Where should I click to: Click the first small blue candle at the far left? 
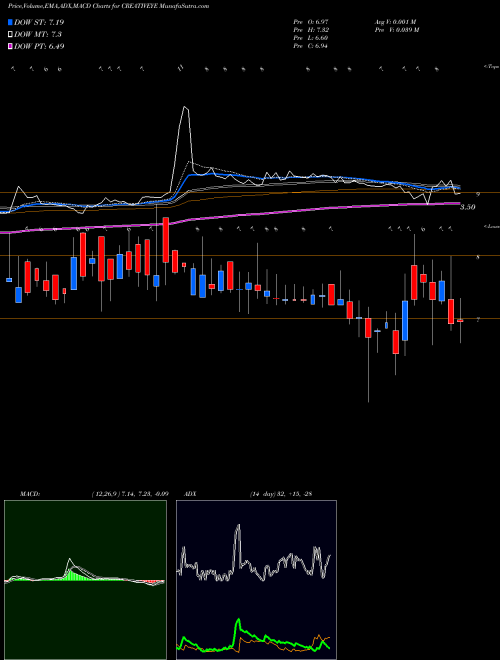tap(9, 280)
